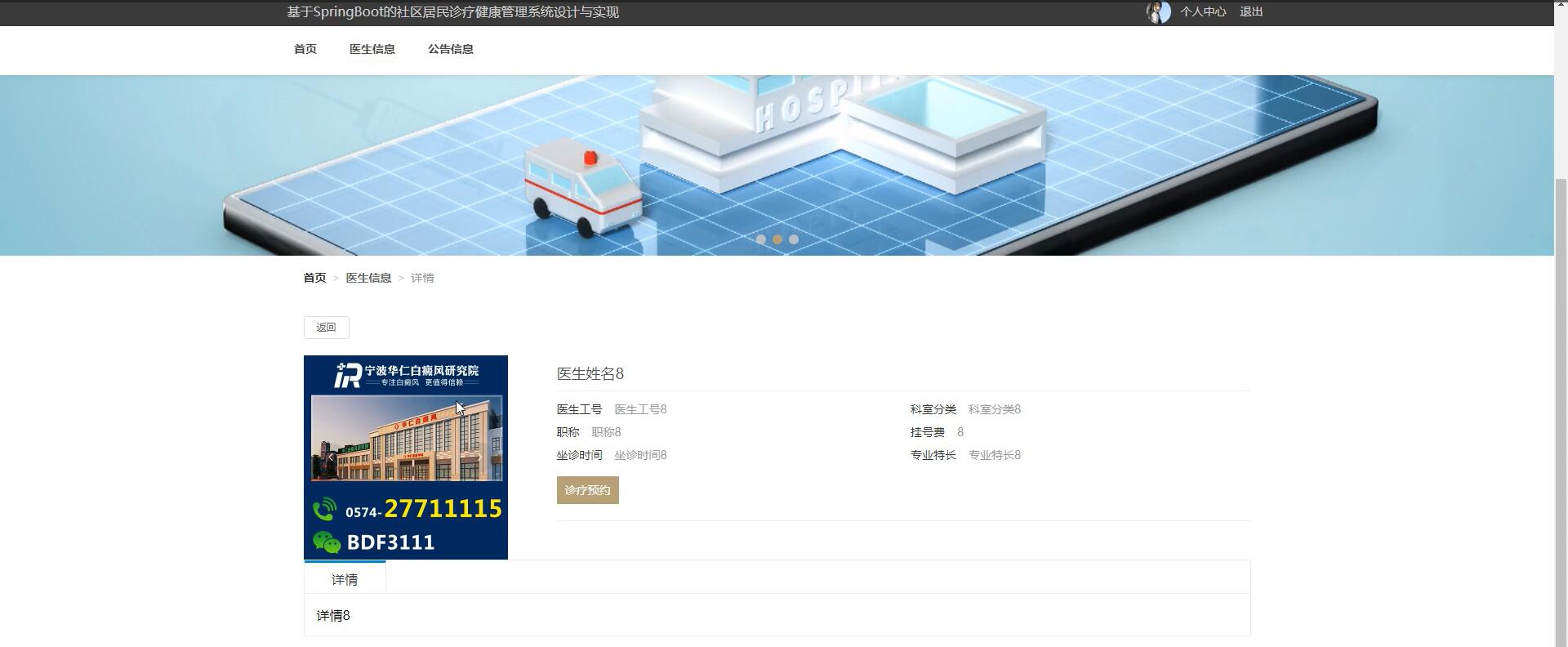Screen dimensions: 1568x647
Task: Switch to the 详情 tab
Action: [345, 579]
